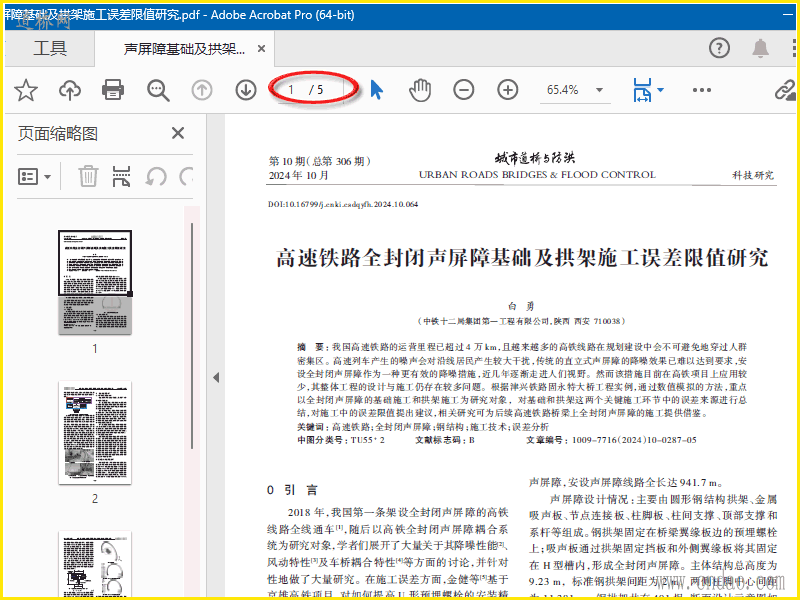Print the document with the printer icon
Screen dimensions: 800x600
(x=113, y=90)
